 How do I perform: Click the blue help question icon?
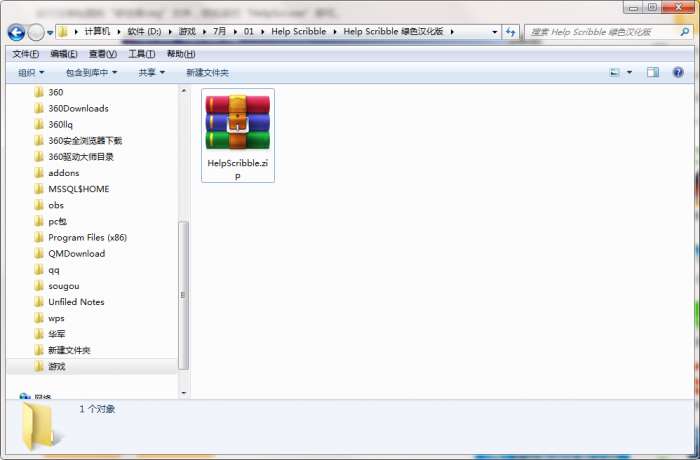(x=678, y=72)
